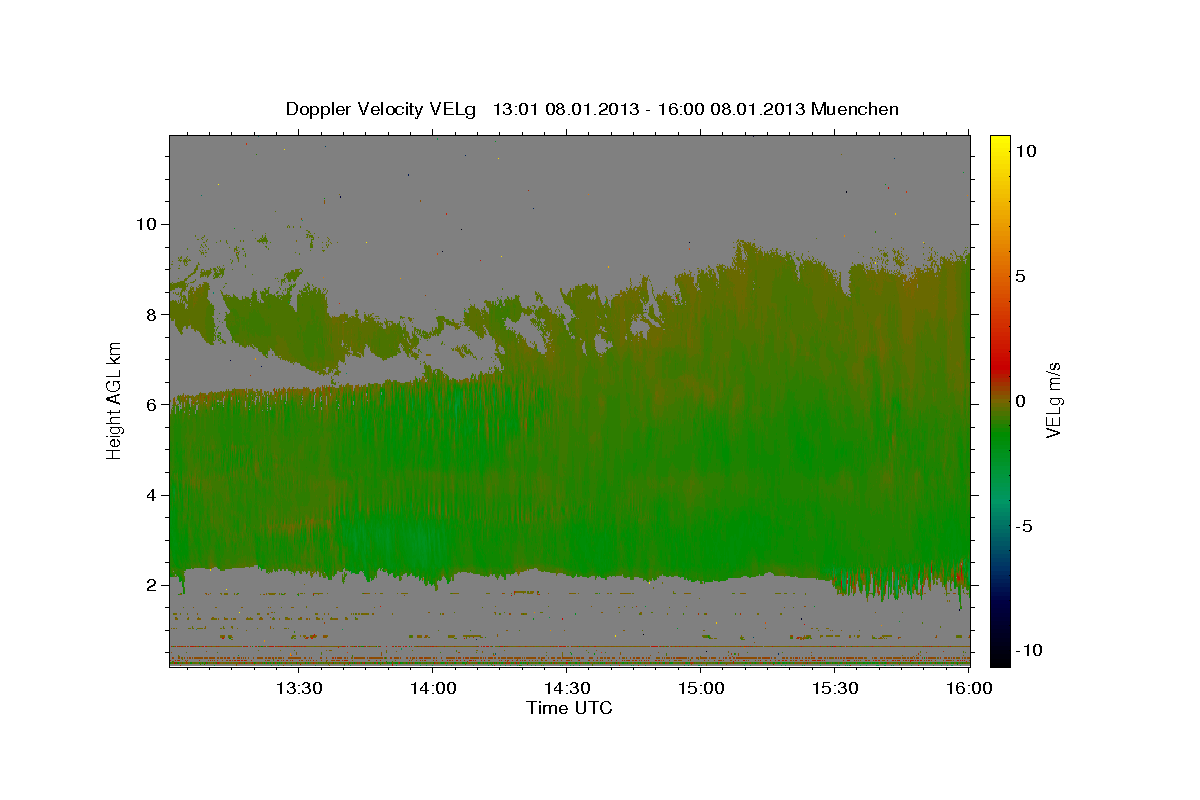The width and height of the screenshot is (1200, 800).
Task: Click the 14:30 time tick label
Action: pos(567,688)
